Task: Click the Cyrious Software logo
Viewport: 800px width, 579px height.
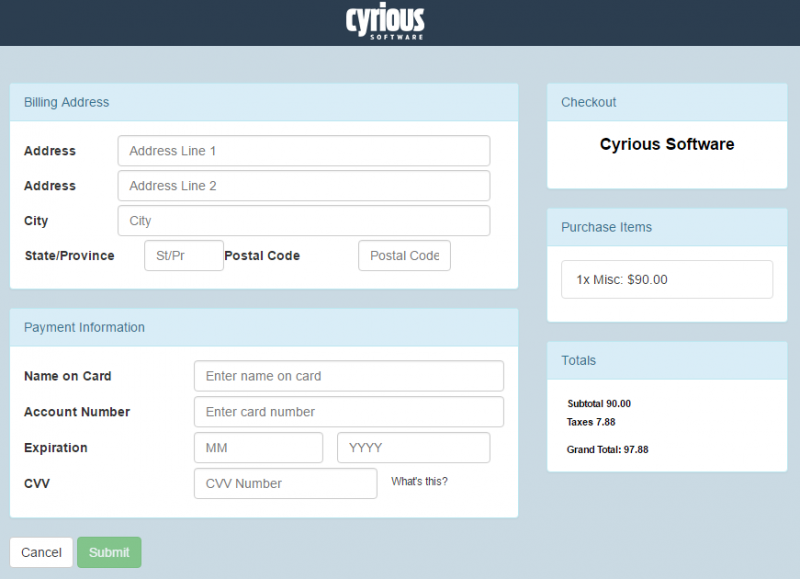Action: tap(385, 21)
